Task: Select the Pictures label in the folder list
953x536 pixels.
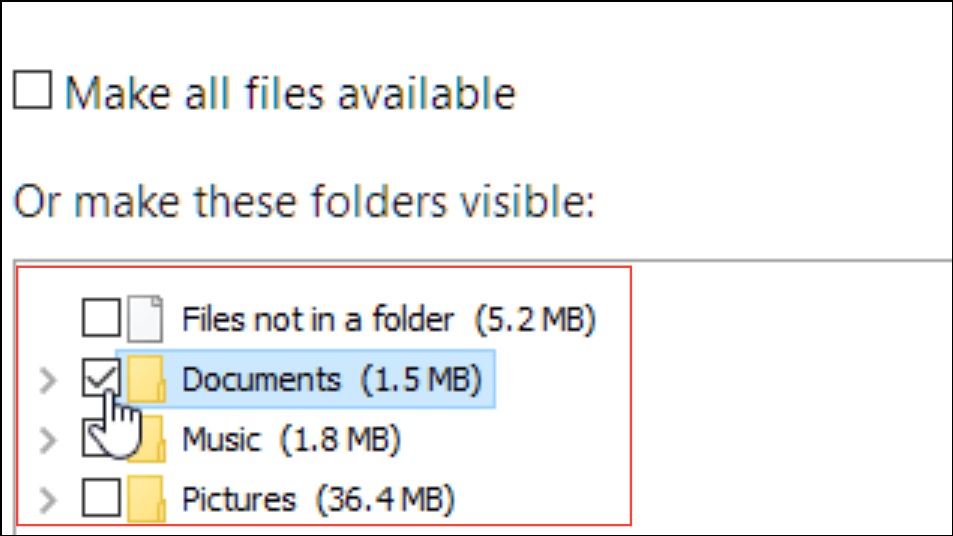Action: click(x=239, y=500)
